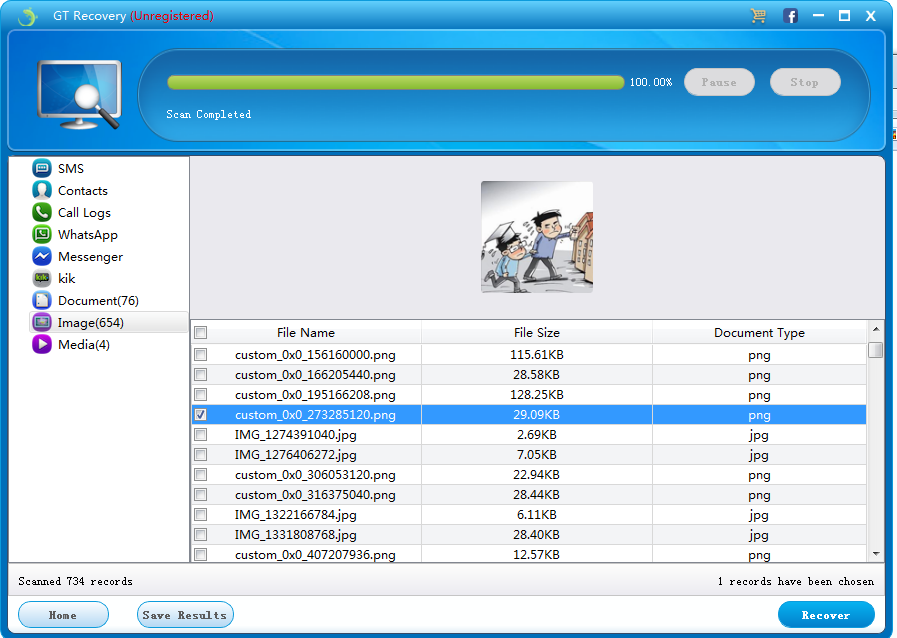Click the monitor magnifier scan icon

pos(79,94)
